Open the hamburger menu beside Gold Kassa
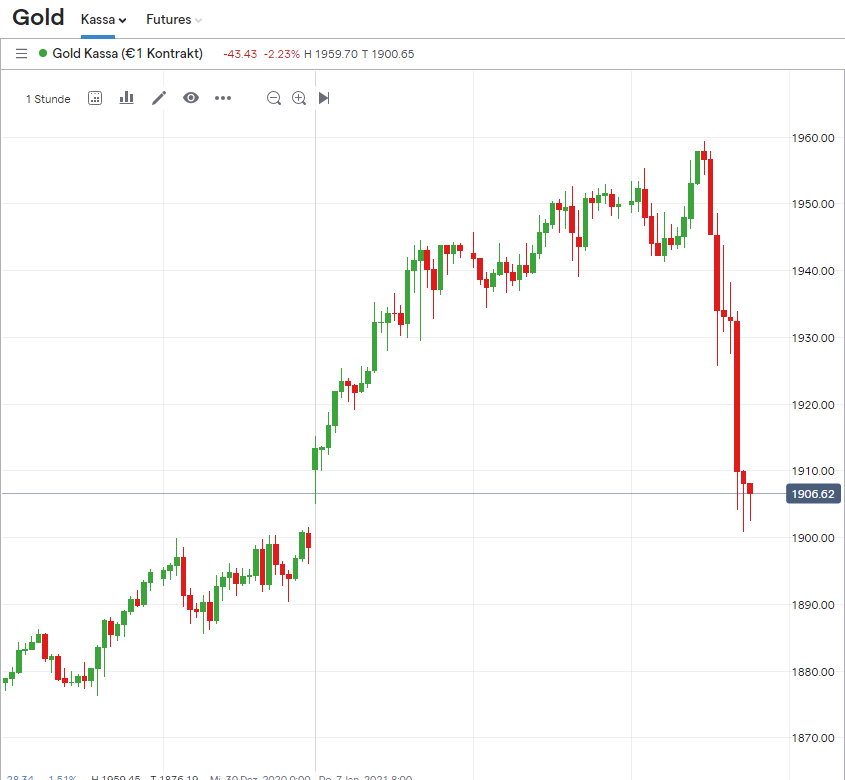The width and height of the screenshot is (845, 780). pos(21,53)
